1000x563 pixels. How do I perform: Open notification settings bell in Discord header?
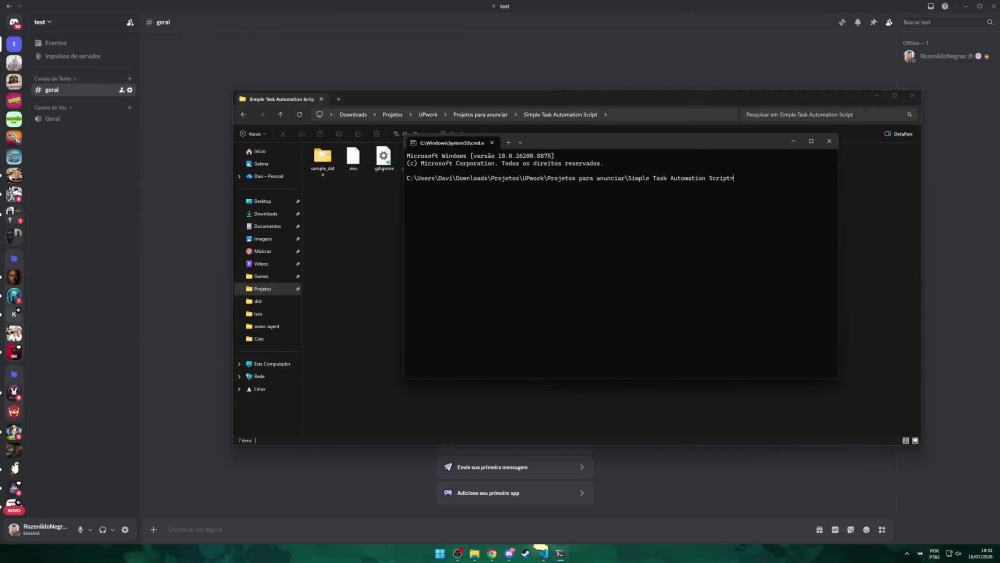point(858,22)
